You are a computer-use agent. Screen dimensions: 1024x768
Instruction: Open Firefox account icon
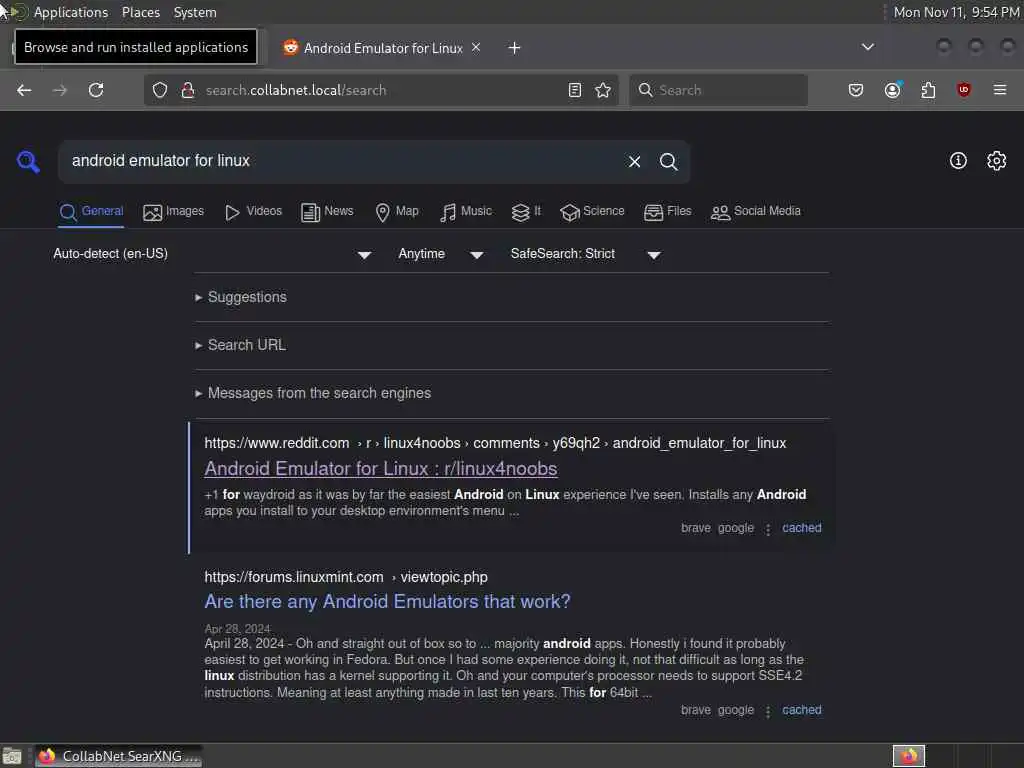pyautogui.click(x=893, y=90)
